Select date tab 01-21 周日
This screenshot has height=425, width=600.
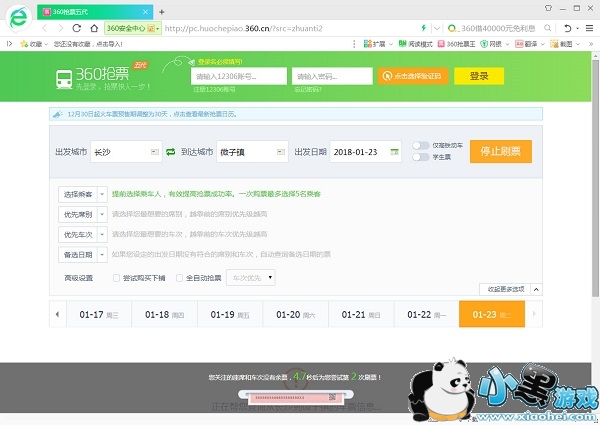point(361,314)
